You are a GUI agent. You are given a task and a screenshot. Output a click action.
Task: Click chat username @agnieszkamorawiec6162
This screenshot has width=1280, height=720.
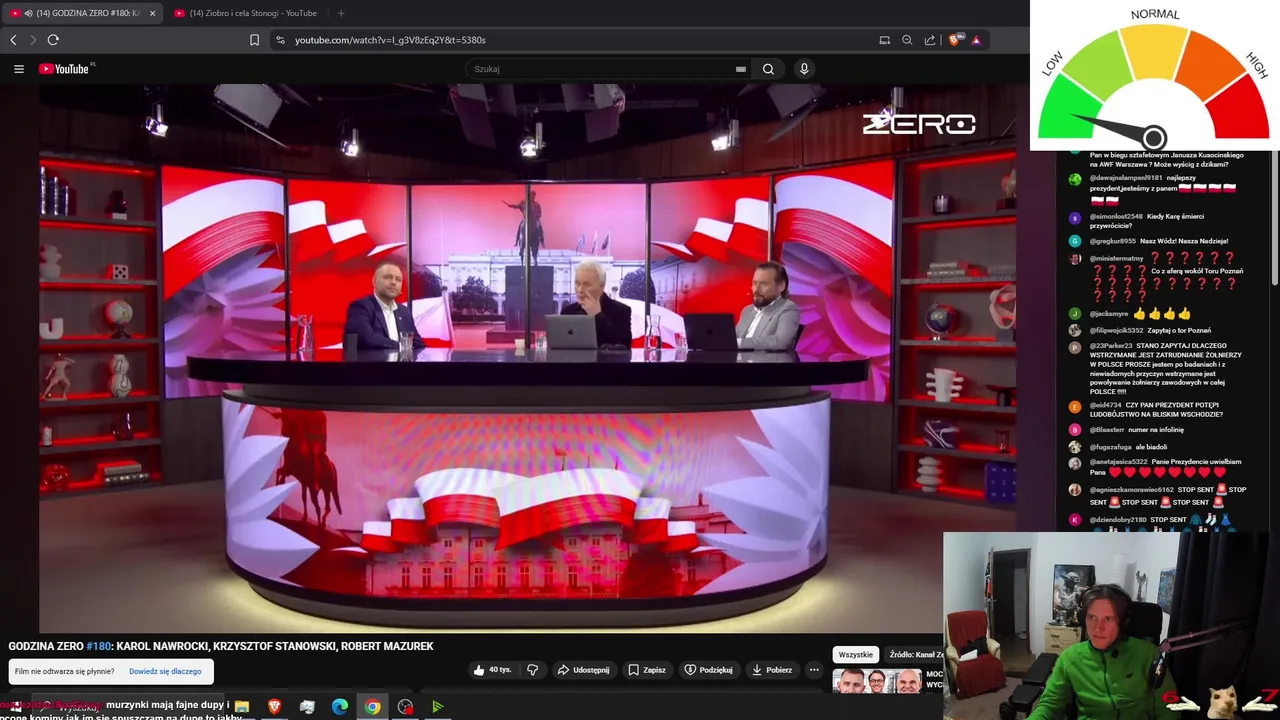click(1132, 490)
